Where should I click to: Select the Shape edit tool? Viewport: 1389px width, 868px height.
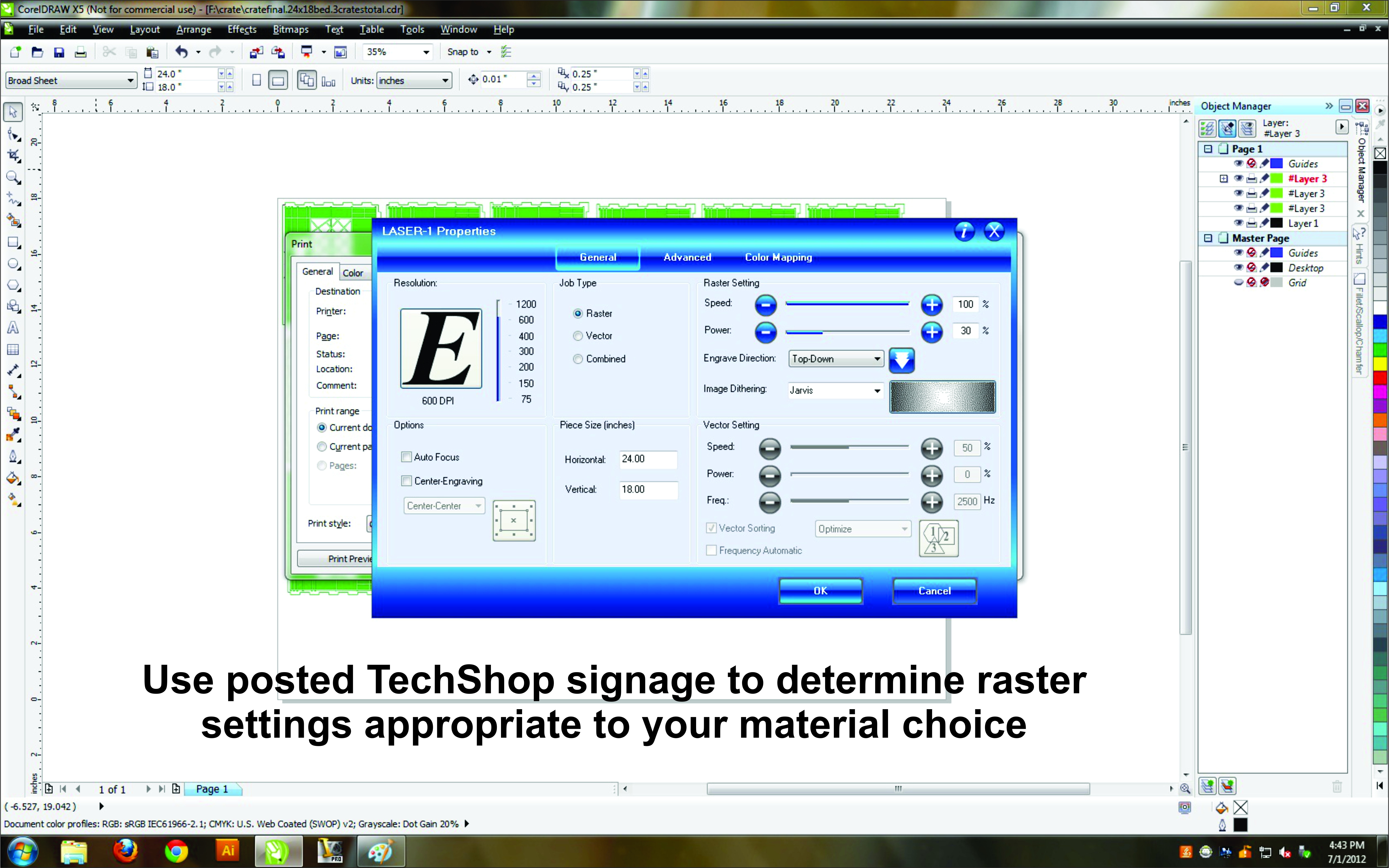point(13,134)
